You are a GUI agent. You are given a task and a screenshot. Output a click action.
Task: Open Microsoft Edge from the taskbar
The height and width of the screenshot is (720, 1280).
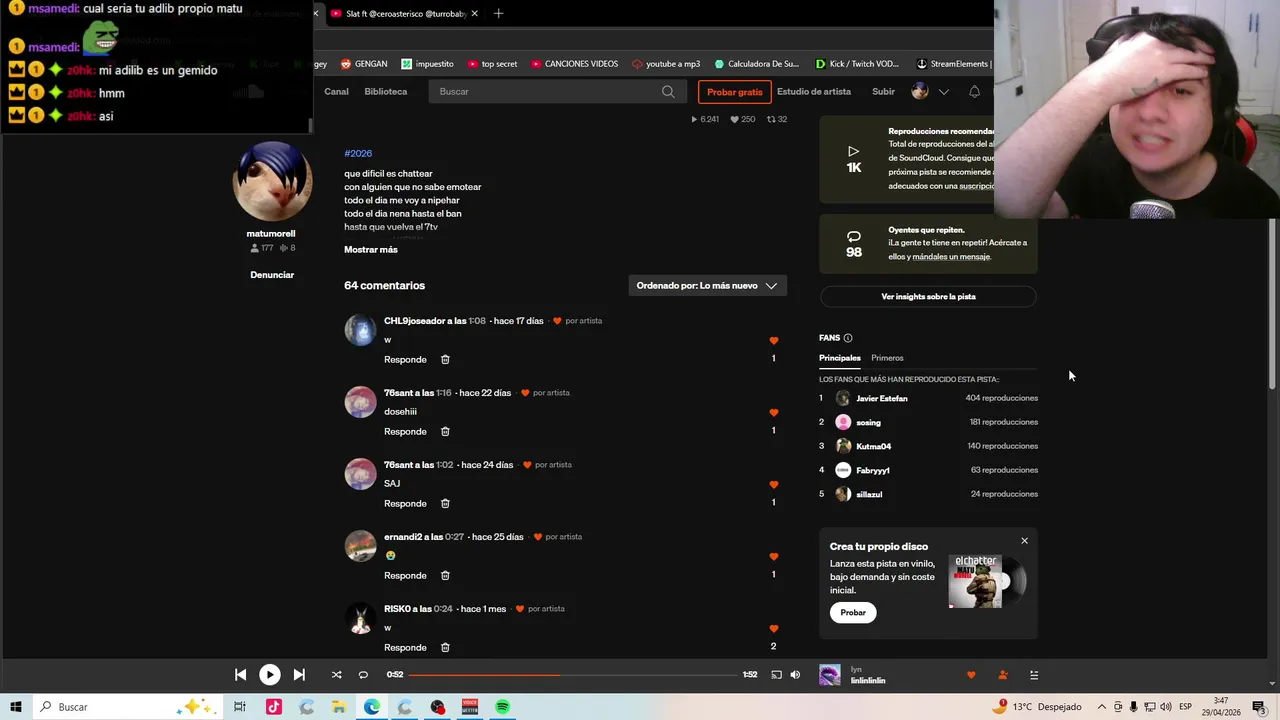(x=372, y=707)
